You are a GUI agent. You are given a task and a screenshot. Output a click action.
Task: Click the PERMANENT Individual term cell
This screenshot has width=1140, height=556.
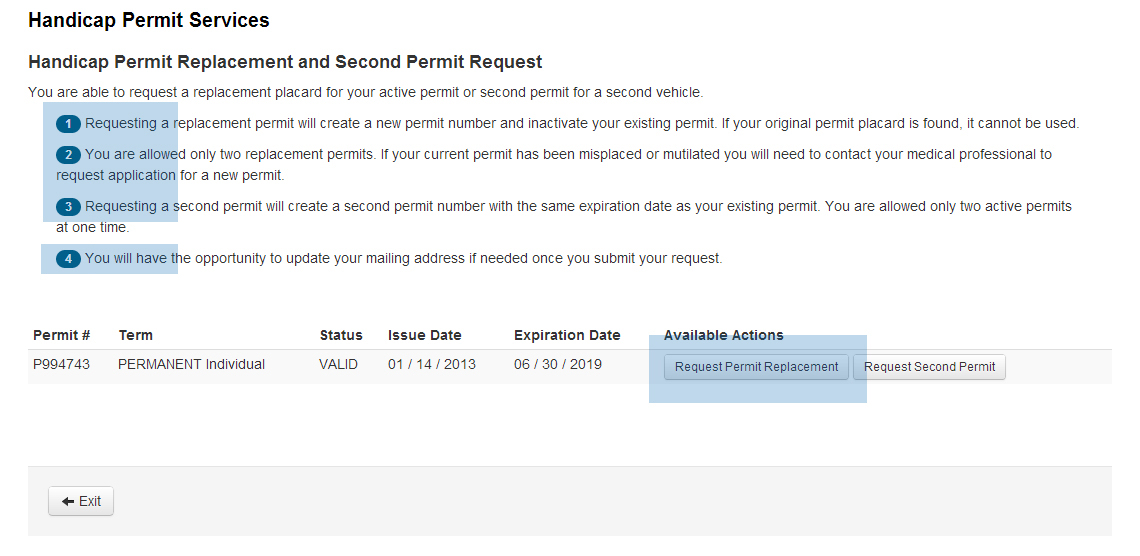pyautogui.click(x=191, y=365)
